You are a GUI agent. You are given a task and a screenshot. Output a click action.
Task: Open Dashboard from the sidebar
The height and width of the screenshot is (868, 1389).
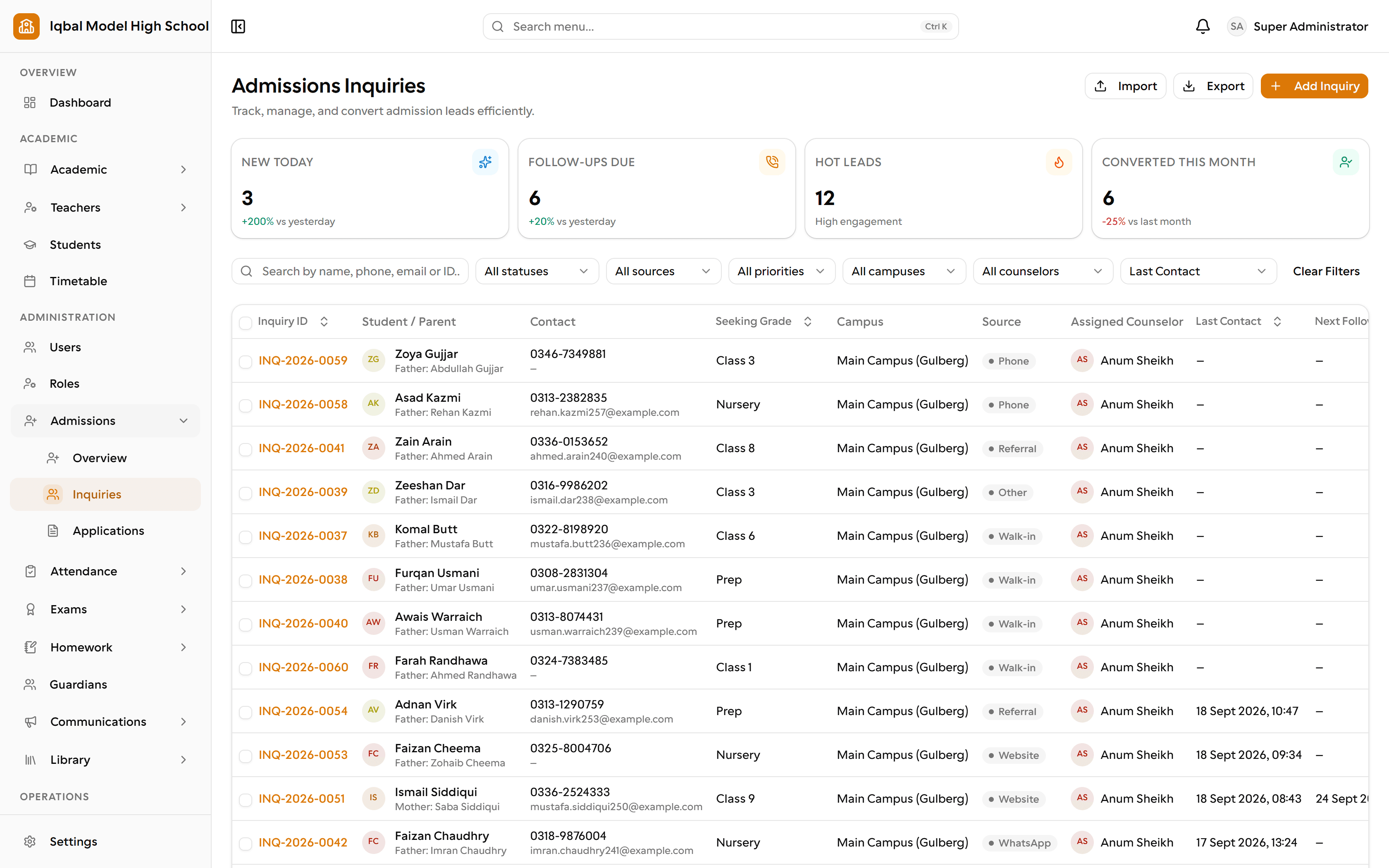pos(105,103)
